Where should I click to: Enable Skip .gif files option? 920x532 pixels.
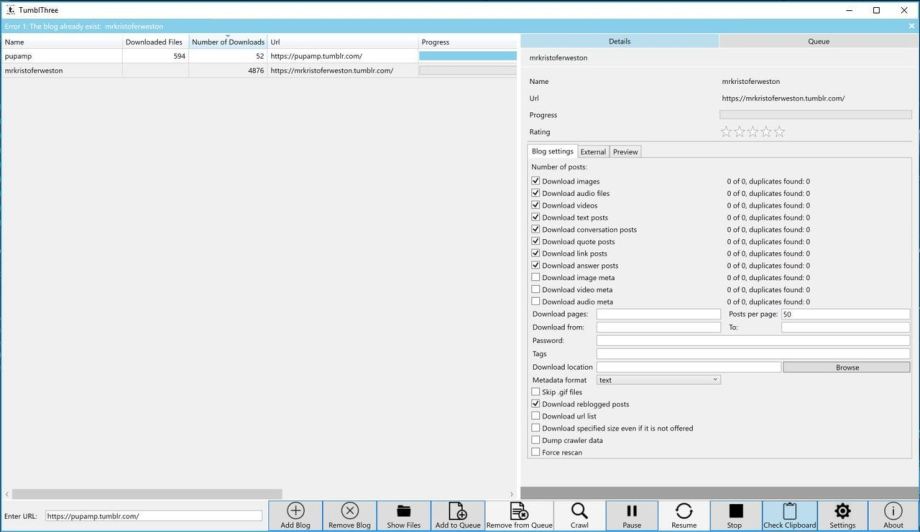(536, 392)
